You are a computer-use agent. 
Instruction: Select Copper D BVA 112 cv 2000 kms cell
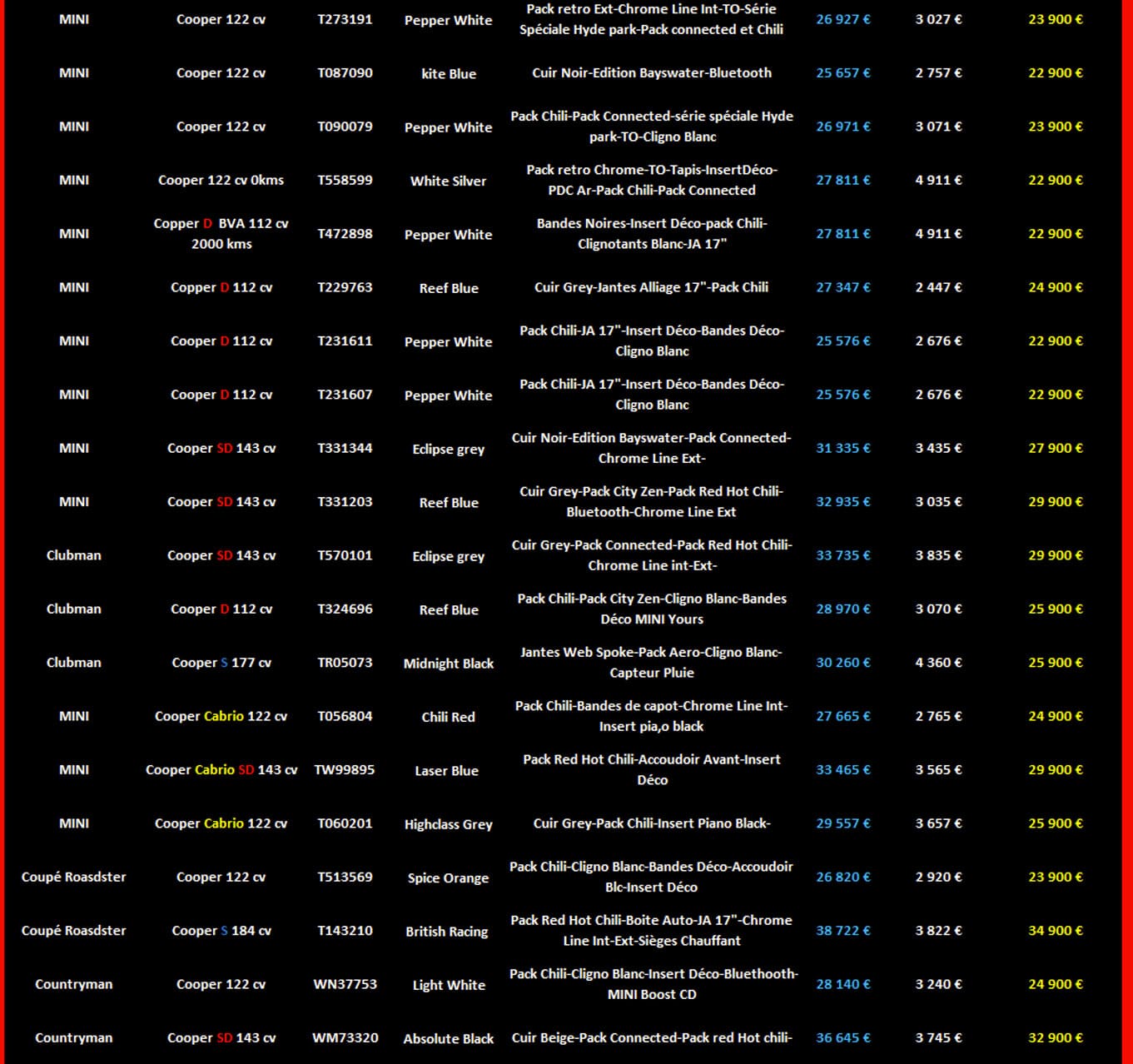tap(221, 233)
